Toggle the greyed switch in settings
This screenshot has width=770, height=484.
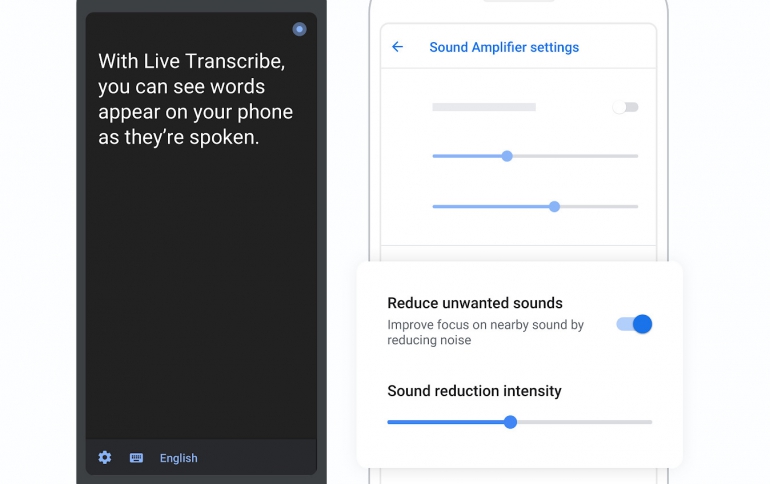tap(625, 107)
